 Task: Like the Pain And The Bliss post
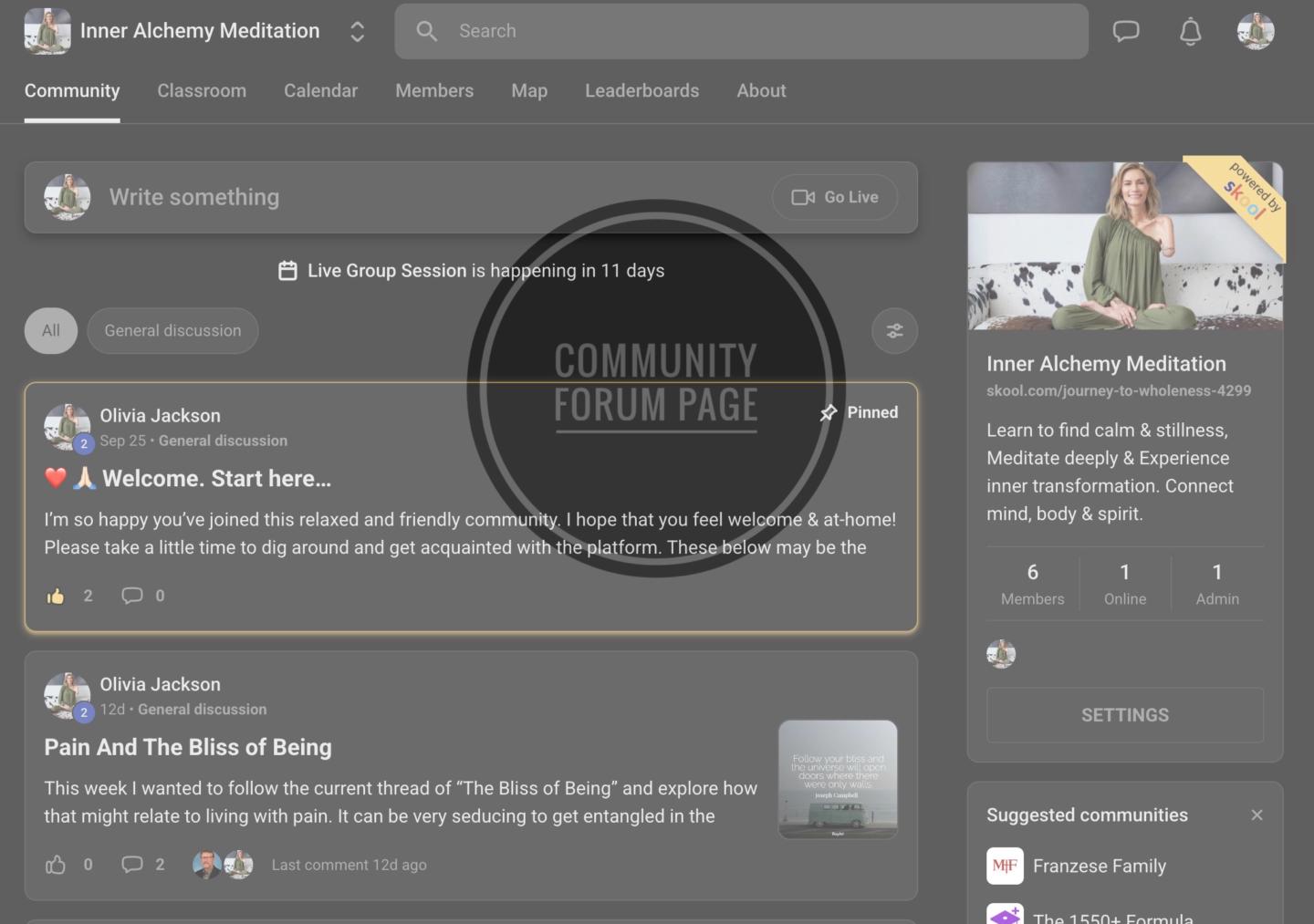(x=57, y=865)
